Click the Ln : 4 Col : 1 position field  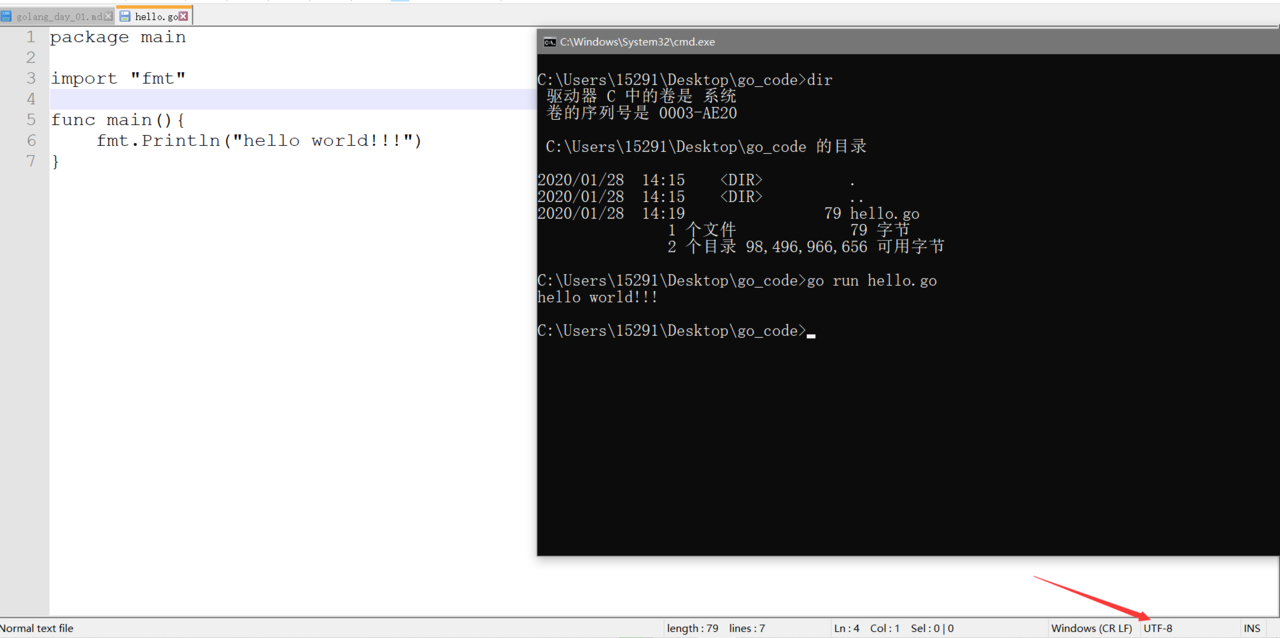tap(866, 628)
